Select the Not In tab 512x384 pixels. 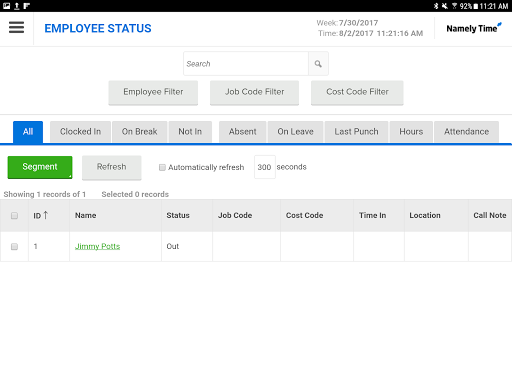coord(190,132)
